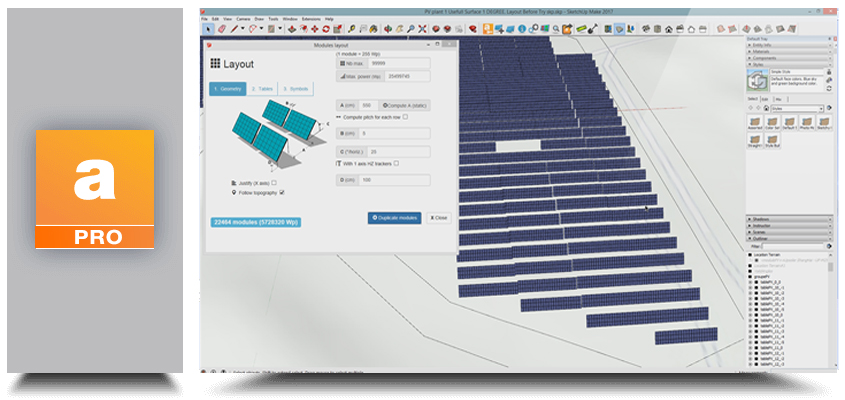Expand the Components tray panel

(x=790, y=58)
